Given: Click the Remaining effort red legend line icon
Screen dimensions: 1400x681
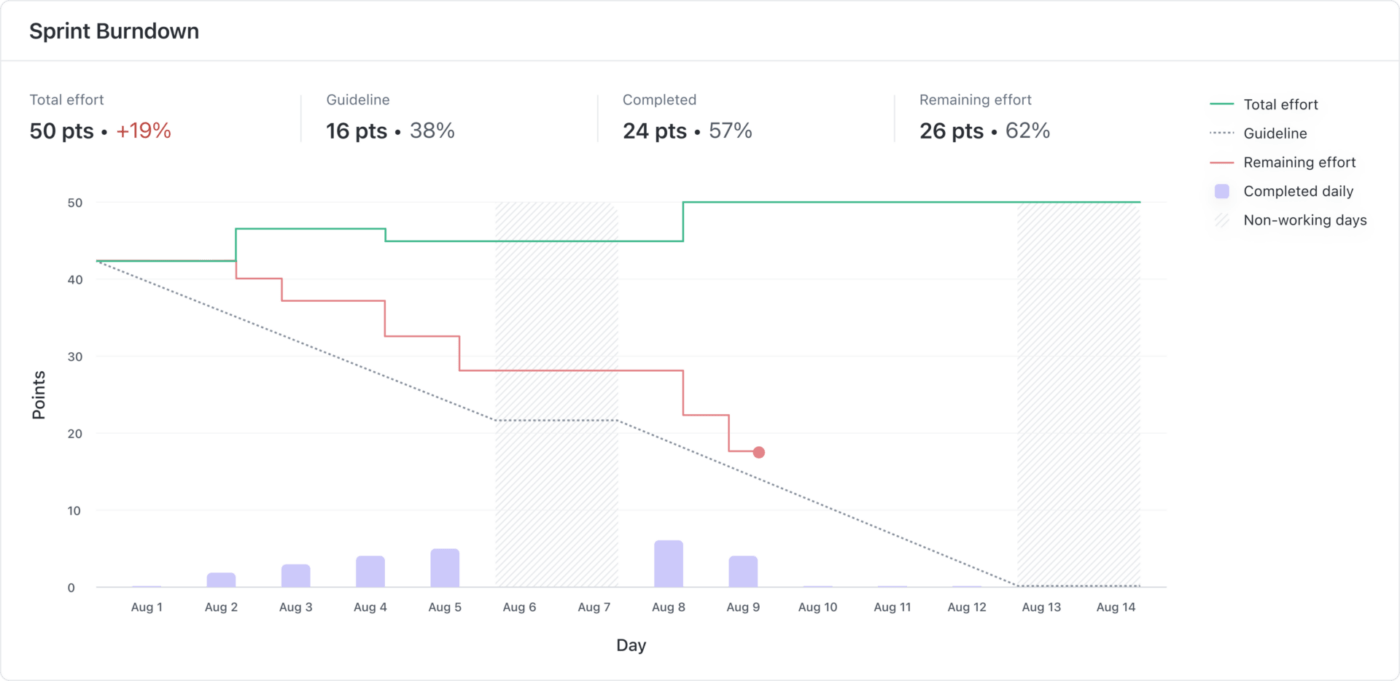Looking at the screenshot, I should coord(1221,162).
